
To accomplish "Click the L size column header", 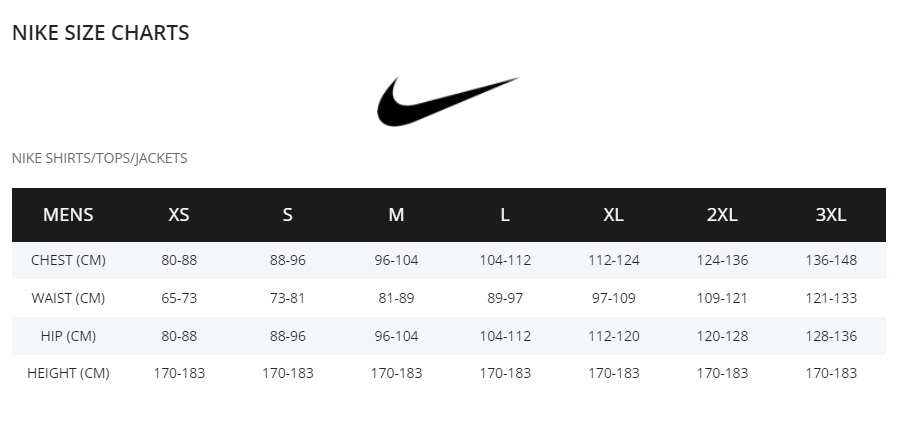I will pyautogui.click(x=505, y=214).
